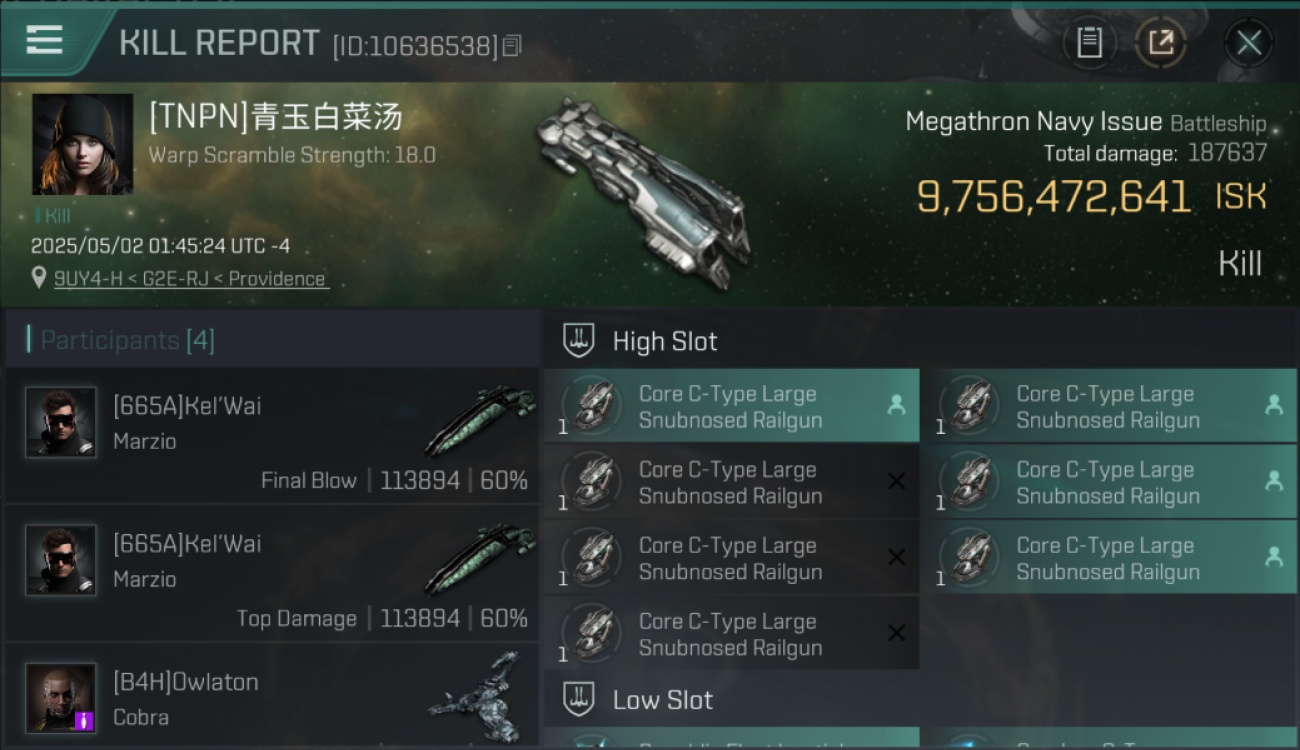This screenshot has height=750, width=1300.
Task: Open the 9UY4-H Providence location link
Action: (190, 279)
